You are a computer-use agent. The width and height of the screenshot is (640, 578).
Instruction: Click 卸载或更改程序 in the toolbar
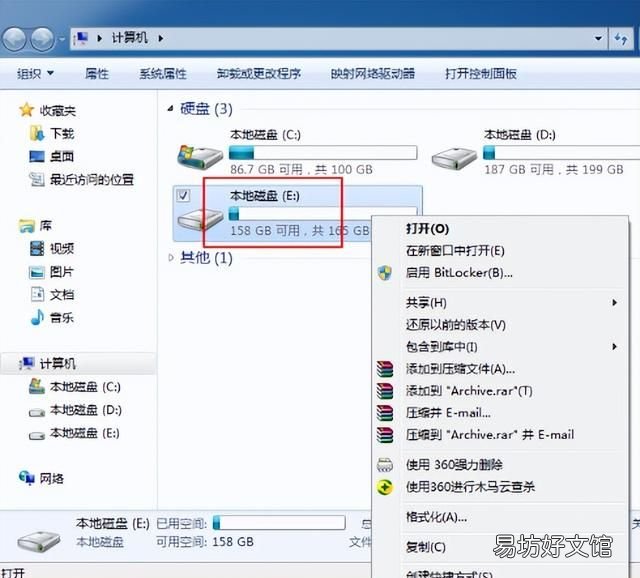(x=259, y=73)
